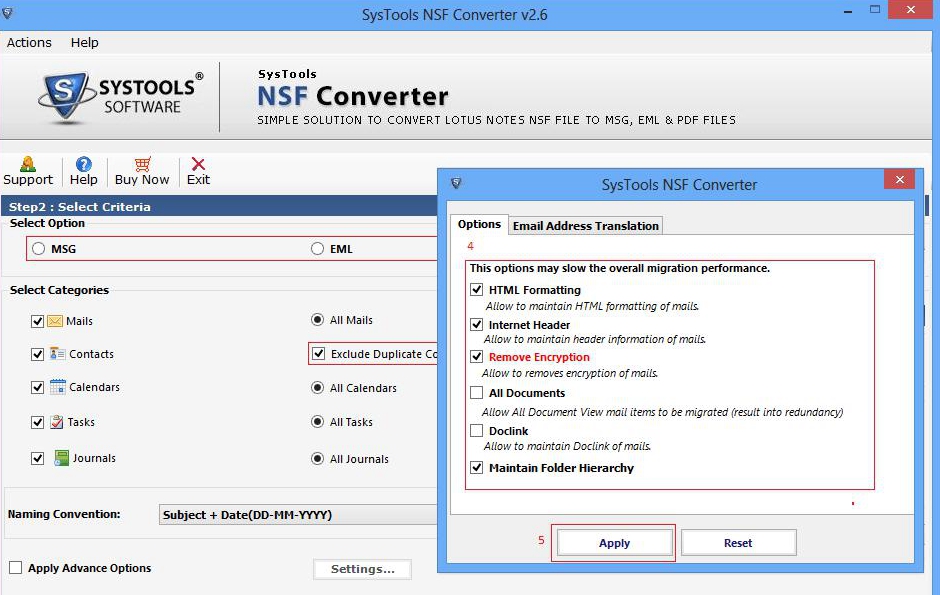Click the 'Step2 : Select Criteria' header

coord(80,207)
